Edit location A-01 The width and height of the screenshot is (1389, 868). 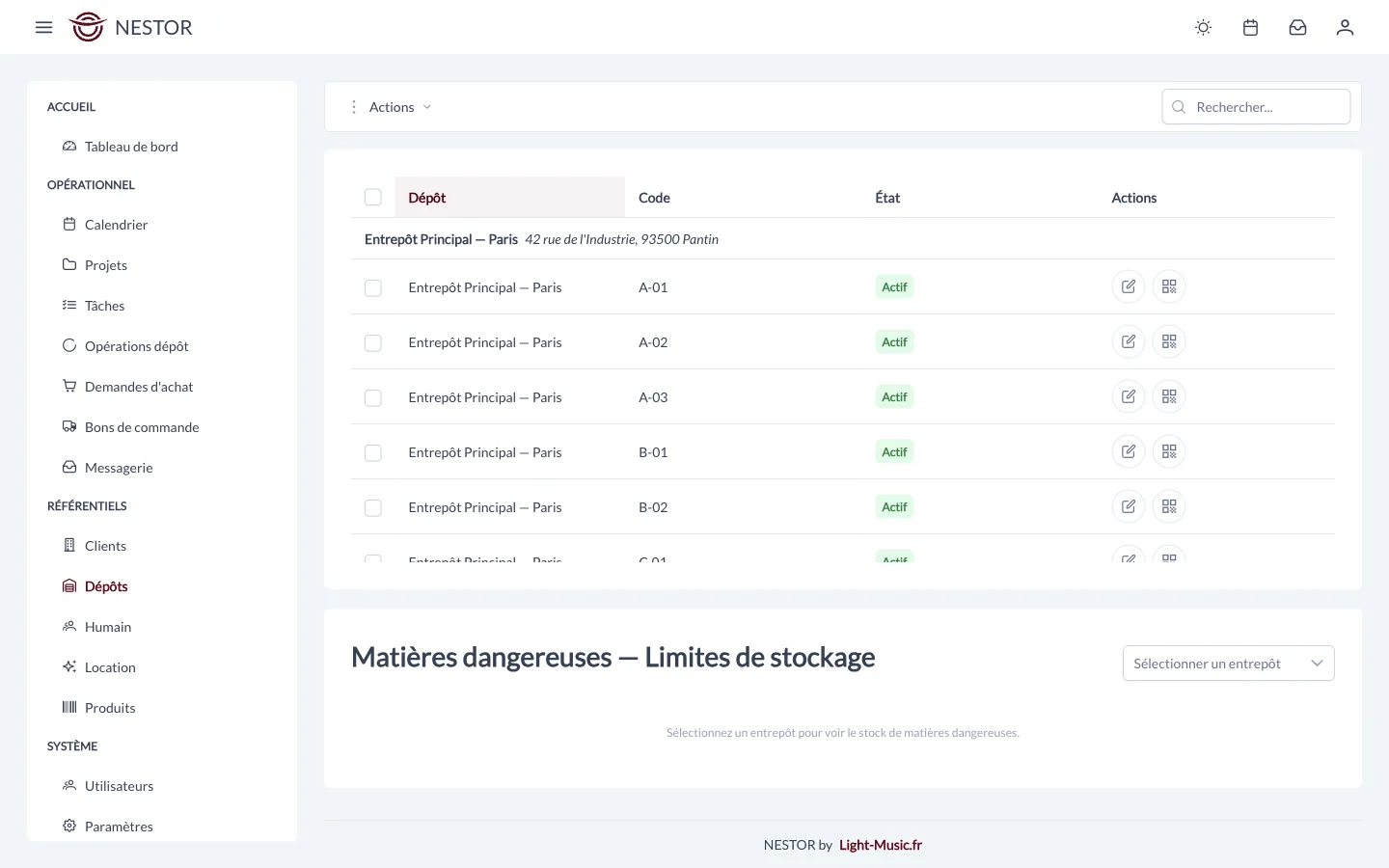[x=1129, y=286]
